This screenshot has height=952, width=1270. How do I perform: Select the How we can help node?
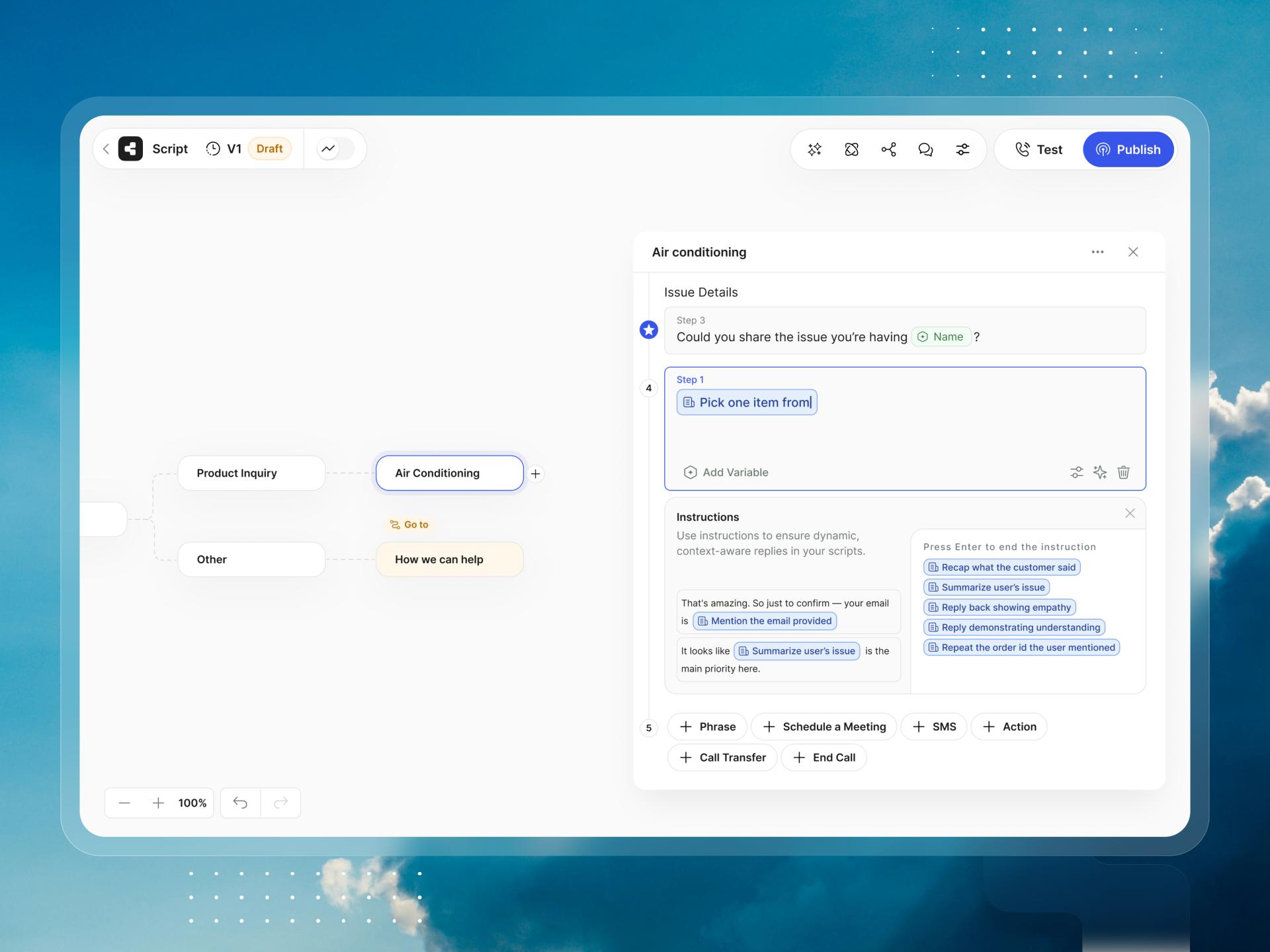pos(449,559)
